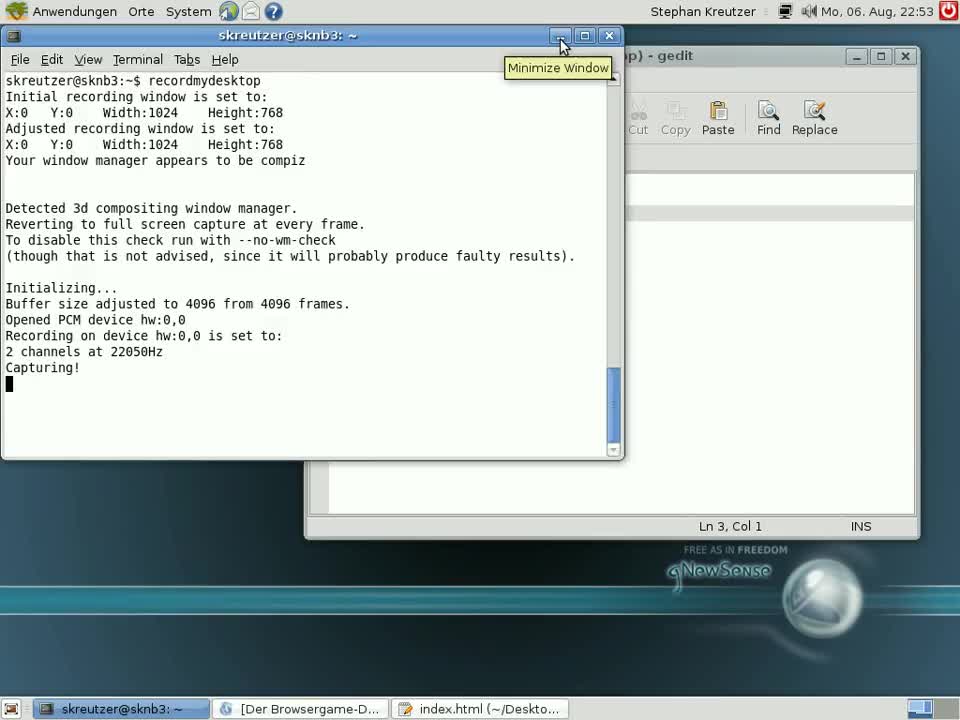Viewport: 960px width, 720px height.
Task: Switch to Der Browsergame-D... taskbar entry
Action: click(301, 709)
